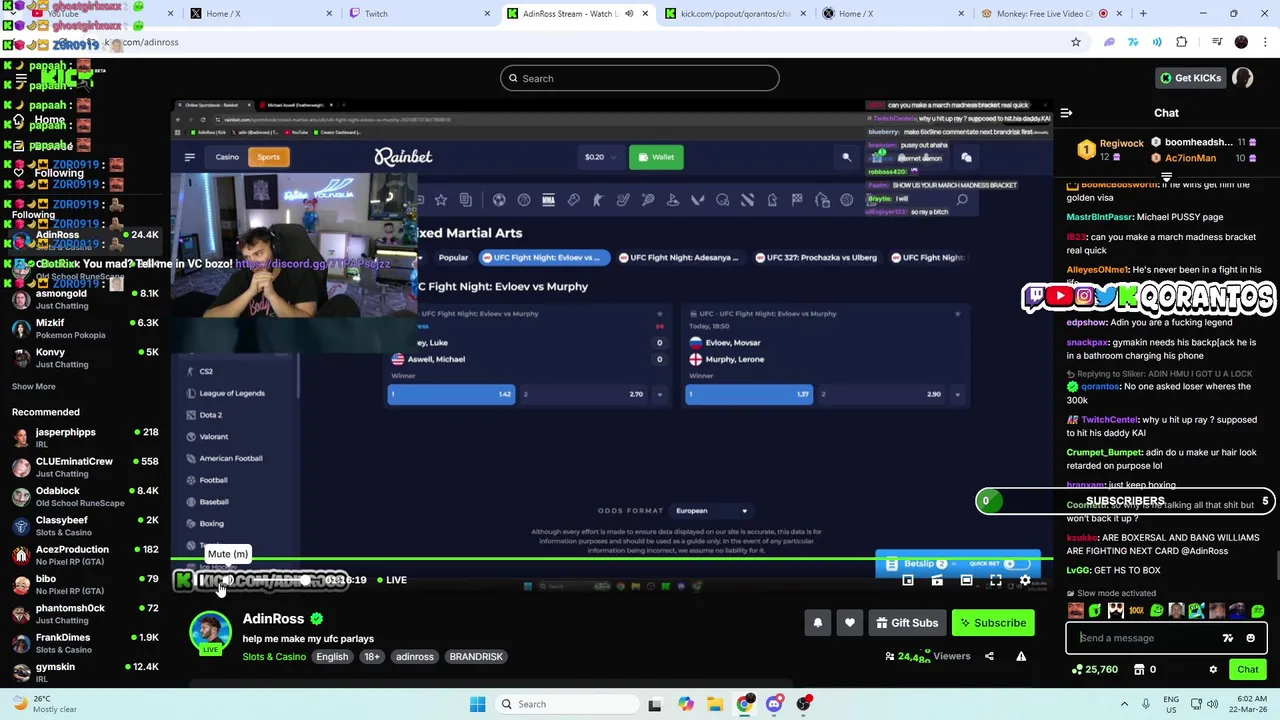This screenshot has height=720, width=1280.
Task: Focus the Kick search field
Action: [x=640, y=78]
